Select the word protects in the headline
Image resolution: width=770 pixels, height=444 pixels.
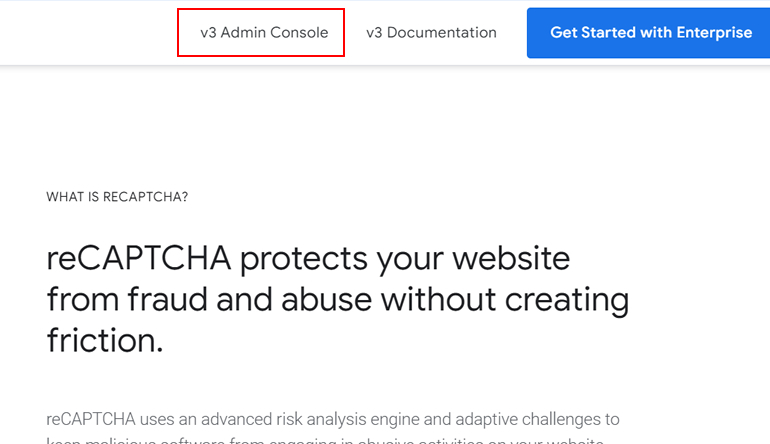point(303,258)
